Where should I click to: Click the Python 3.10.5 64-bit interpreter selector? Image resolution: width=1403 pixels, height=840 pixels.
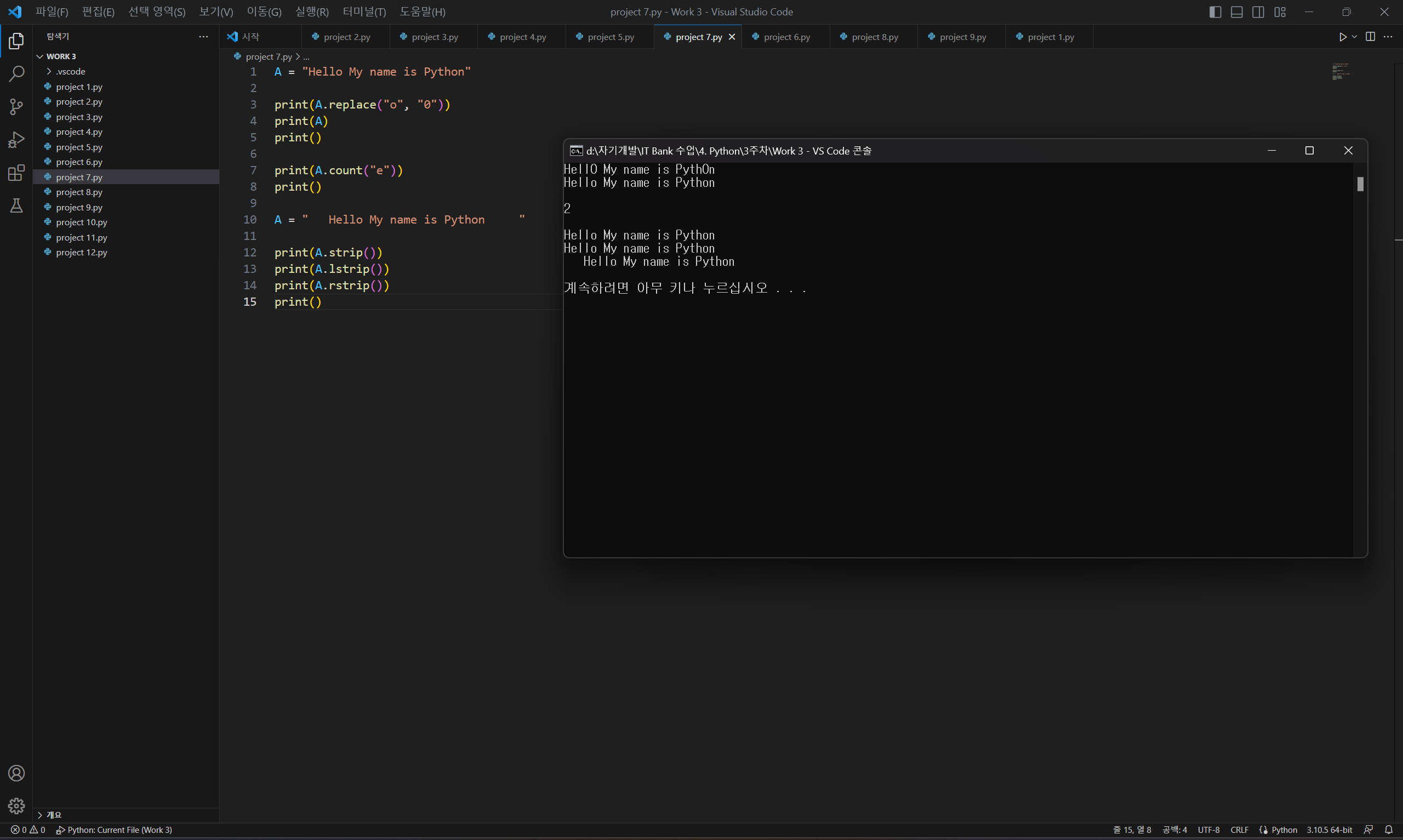(1329, 830)
